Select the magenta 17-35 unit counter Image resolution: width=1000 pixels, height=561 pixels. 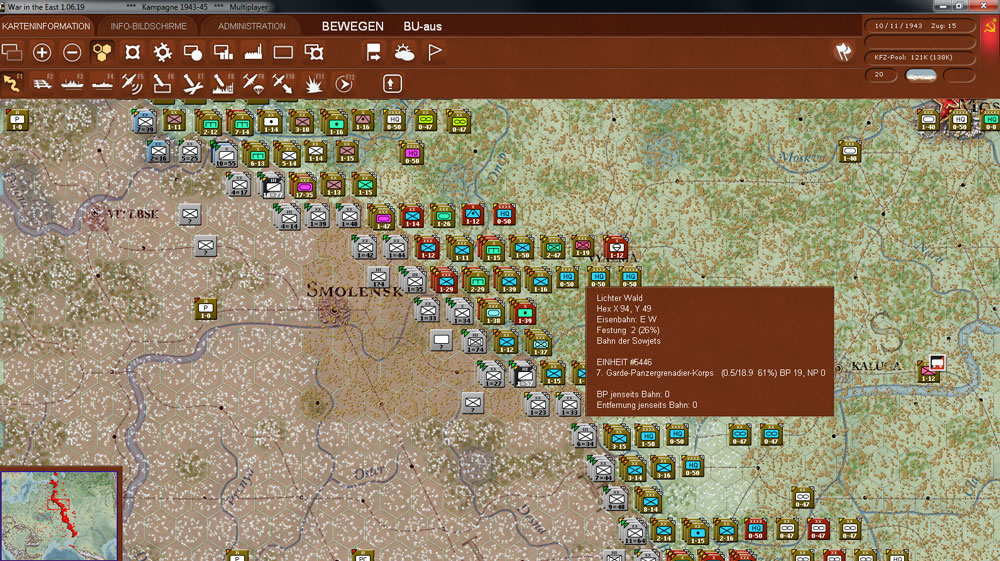(304, 186)
